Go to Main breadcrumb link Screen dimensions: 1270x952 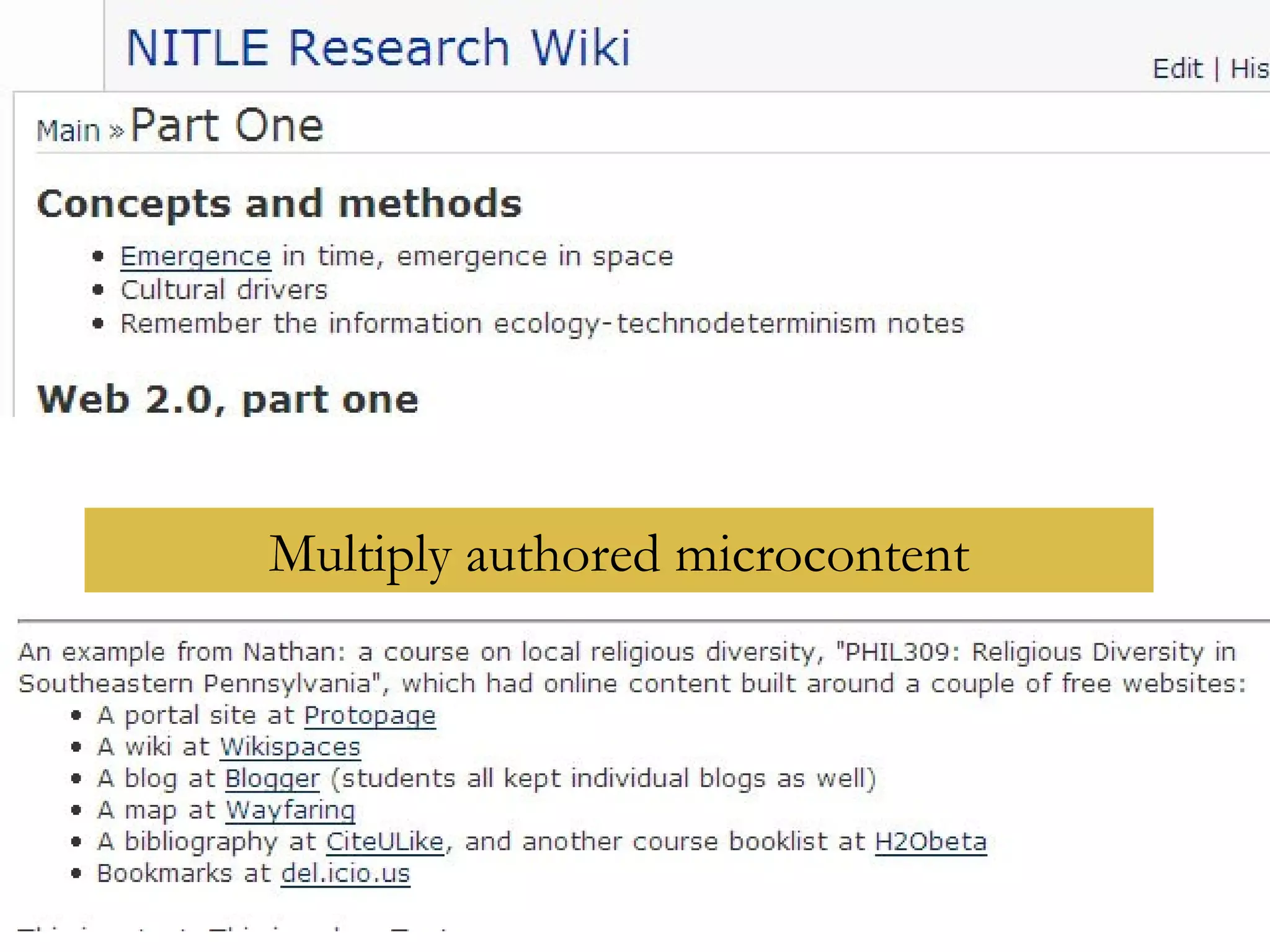68,131
